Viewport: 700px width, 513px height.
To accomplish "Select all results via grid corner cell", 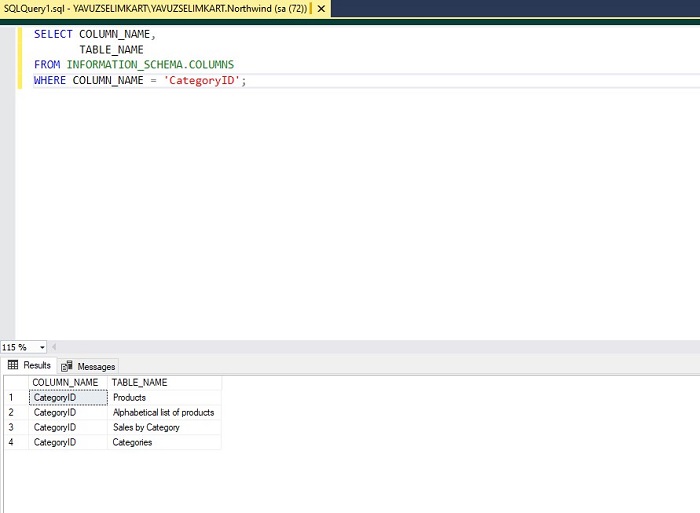I will [x=16, y=383].
